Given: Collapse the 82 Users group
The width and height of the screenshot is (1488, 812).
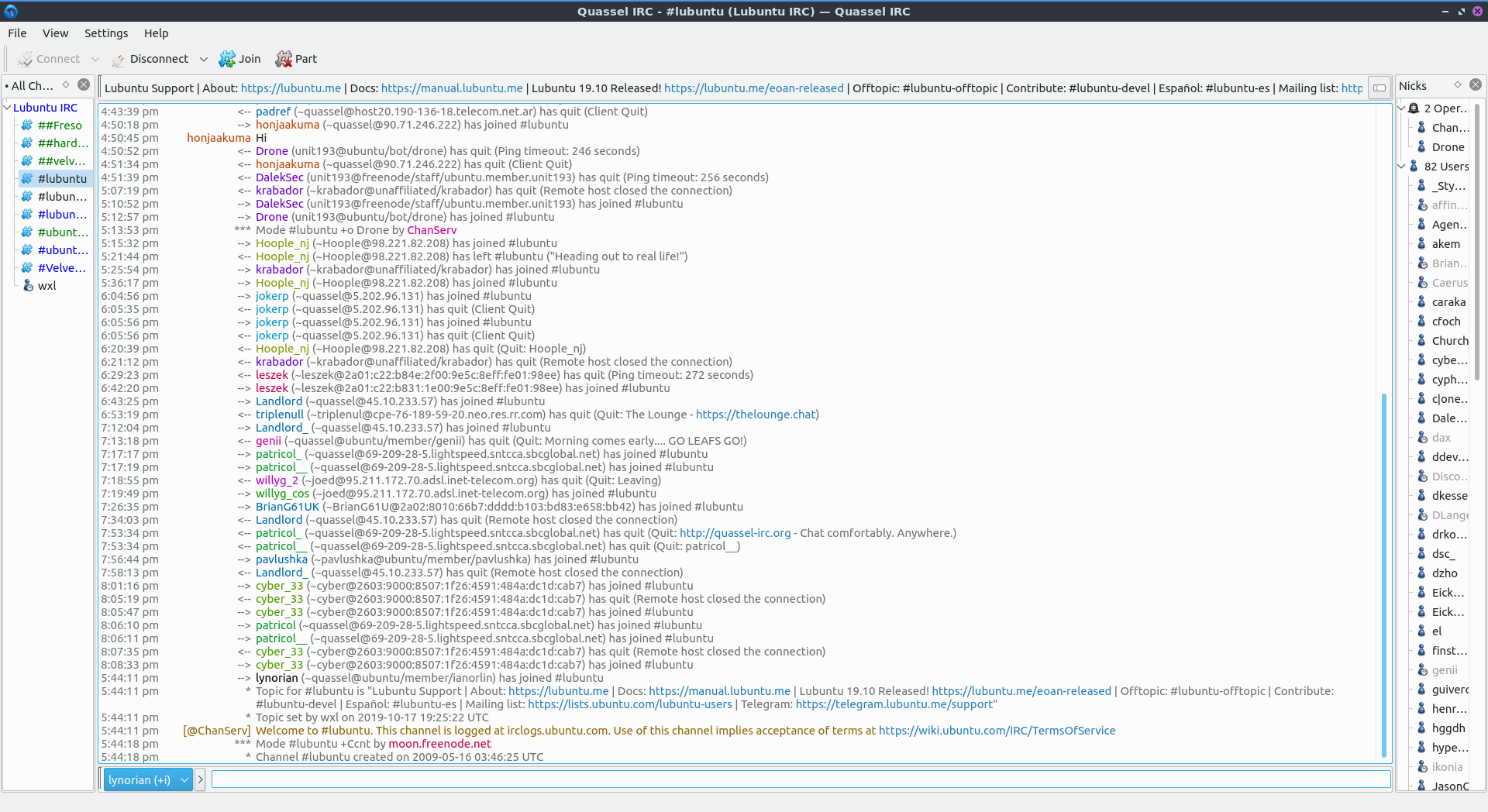Looking at the screenshot, I should coord(1401,167).
